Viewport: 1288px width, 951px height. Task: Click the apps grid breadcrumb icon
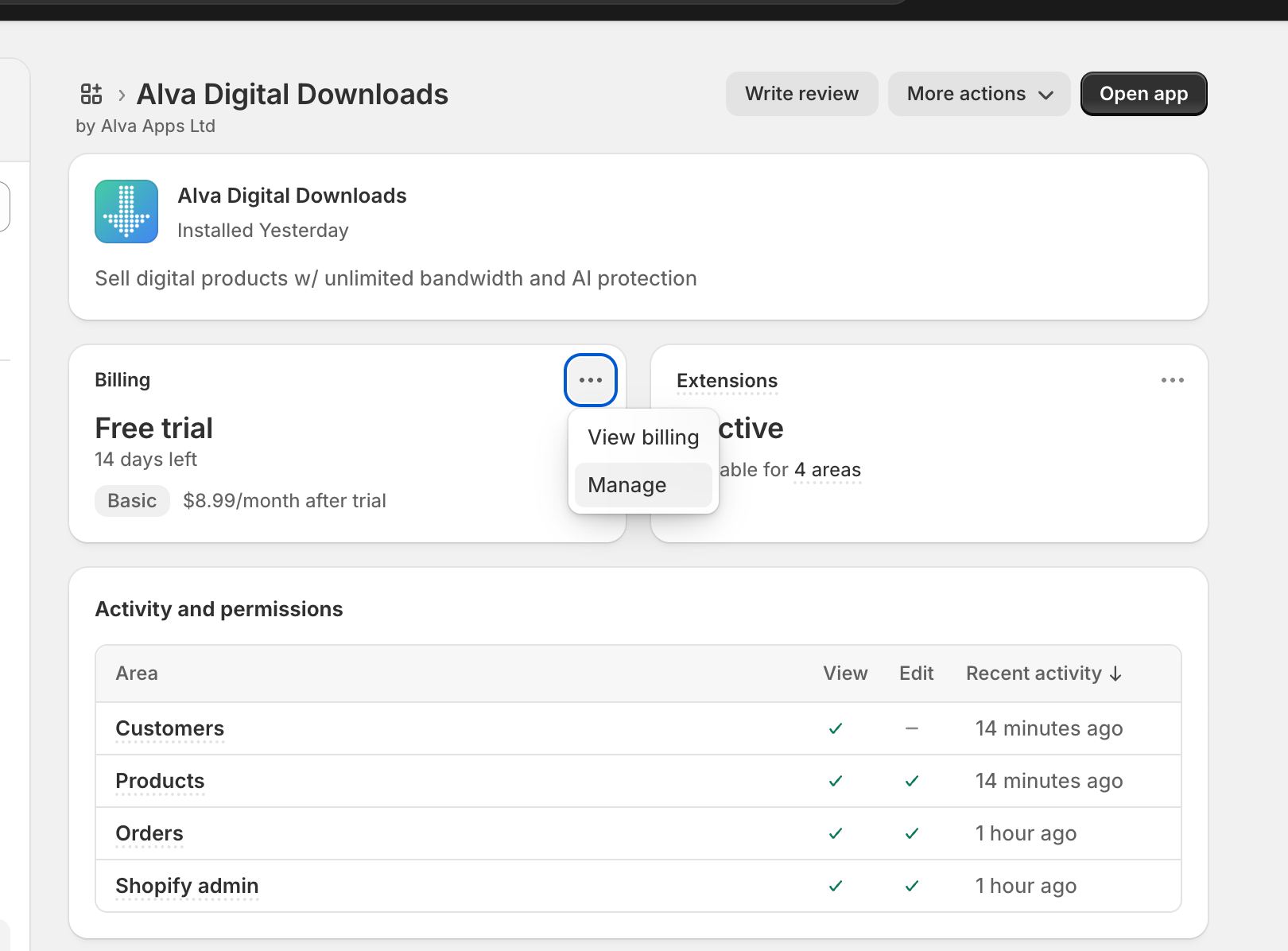pyautogui.click(x=91, y=94)
